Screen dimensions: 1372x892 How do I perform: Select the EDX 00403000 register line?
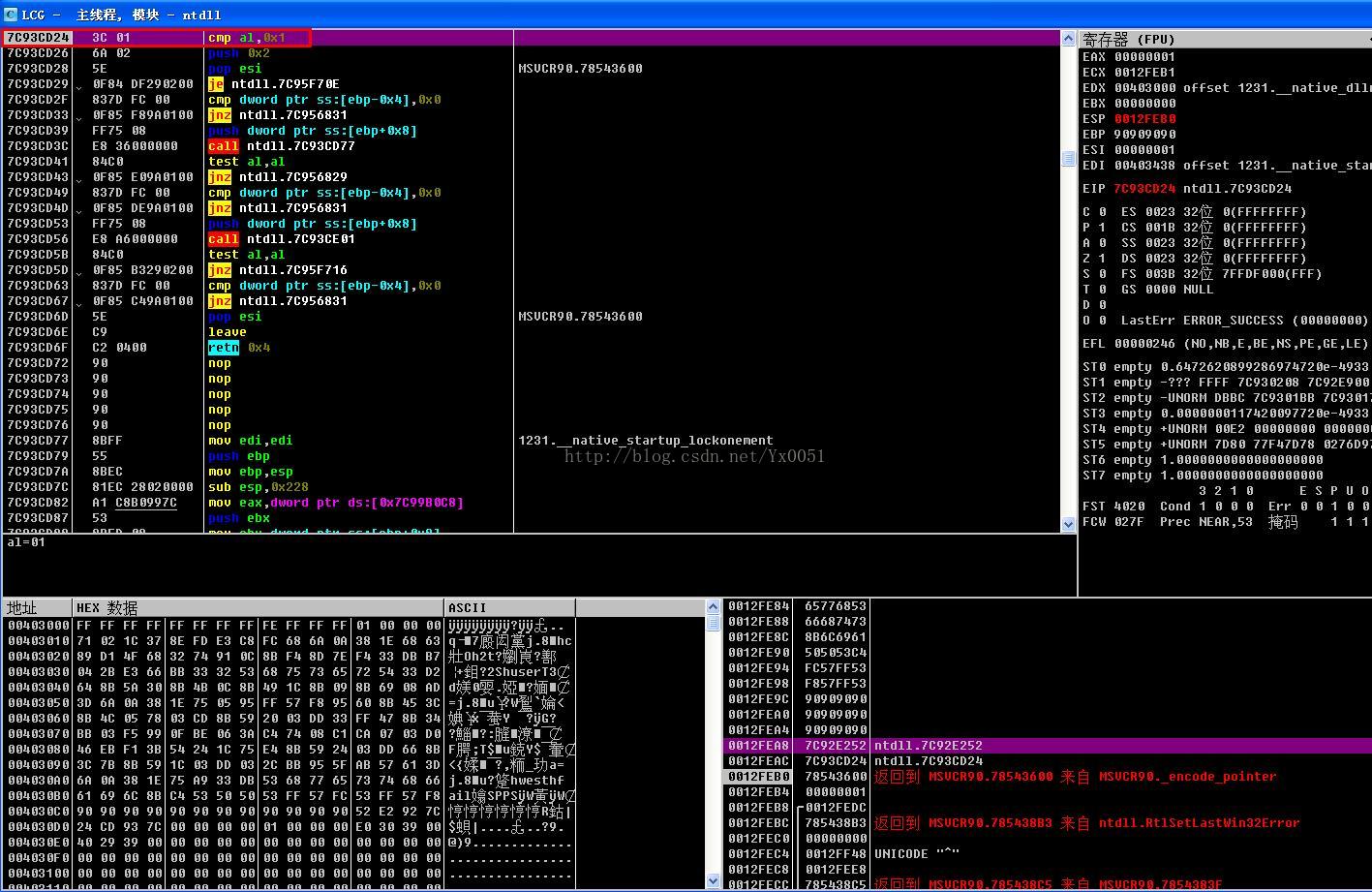(1226, 88)
